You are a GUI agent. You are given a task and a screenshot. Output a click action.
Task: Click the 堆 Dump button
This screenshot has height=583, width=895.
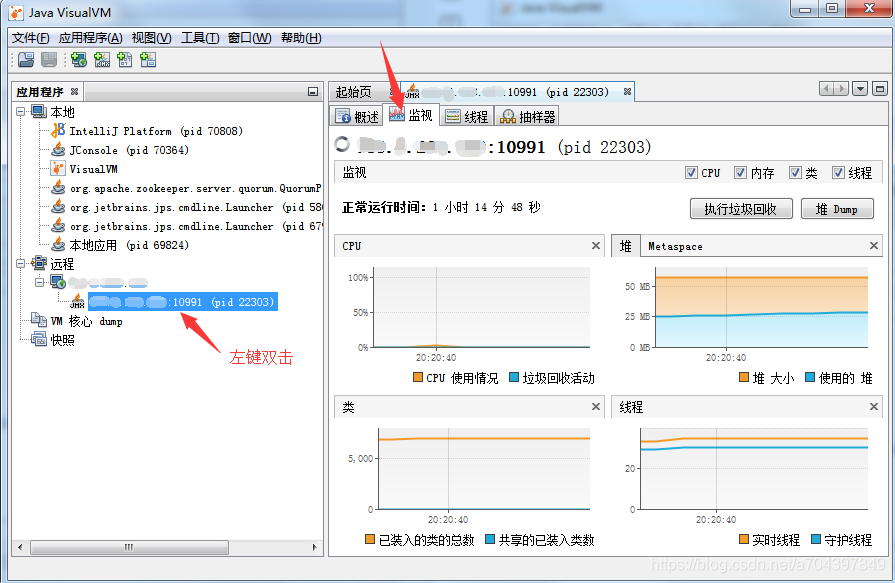tap(837, 209)
